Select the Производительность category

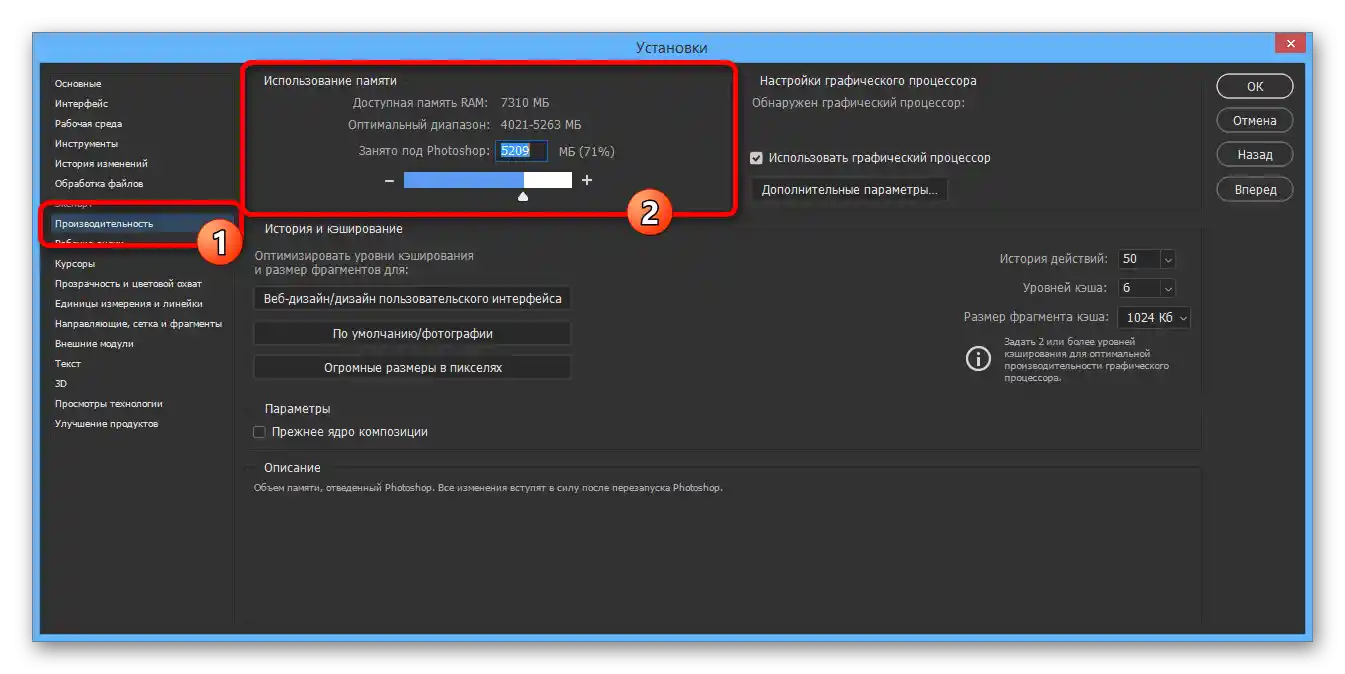[x=104, y=224]
